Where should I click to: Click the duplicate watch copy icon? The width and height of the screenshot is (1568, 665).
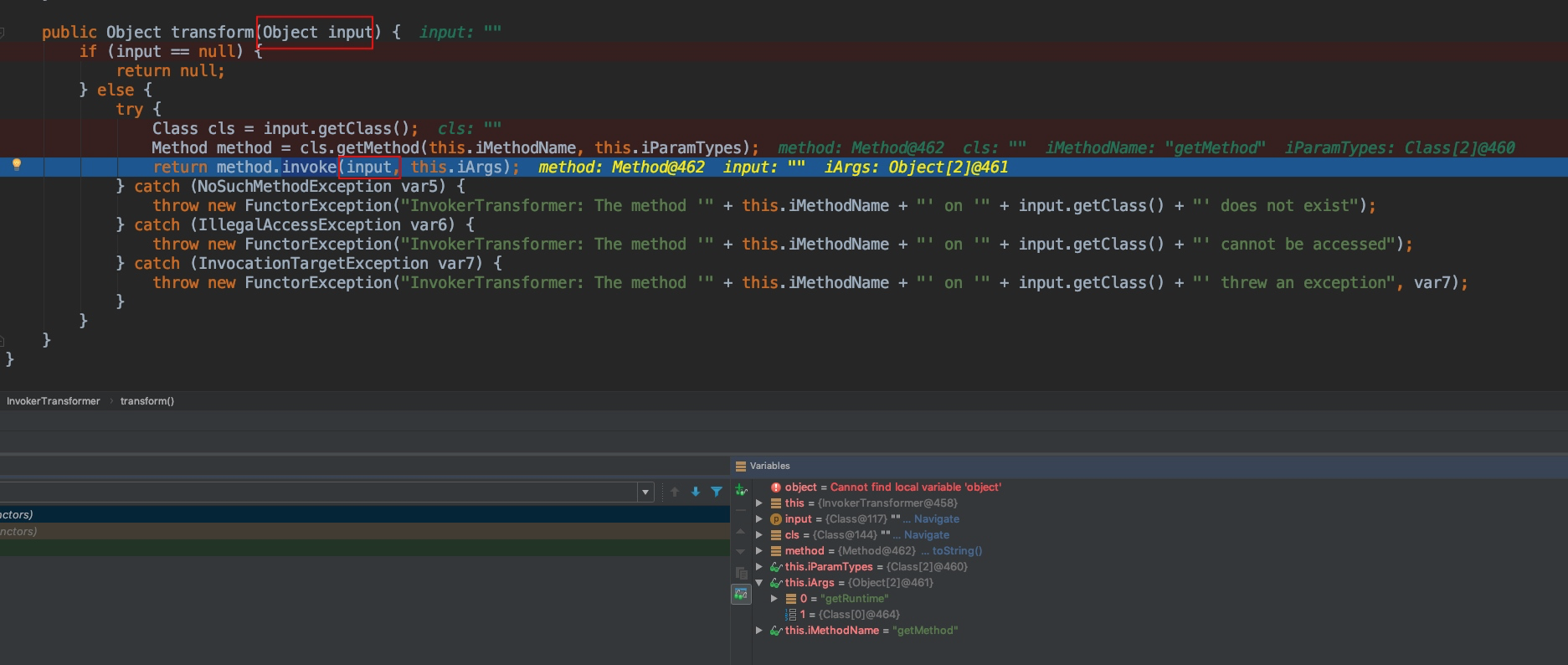point(741,573)
